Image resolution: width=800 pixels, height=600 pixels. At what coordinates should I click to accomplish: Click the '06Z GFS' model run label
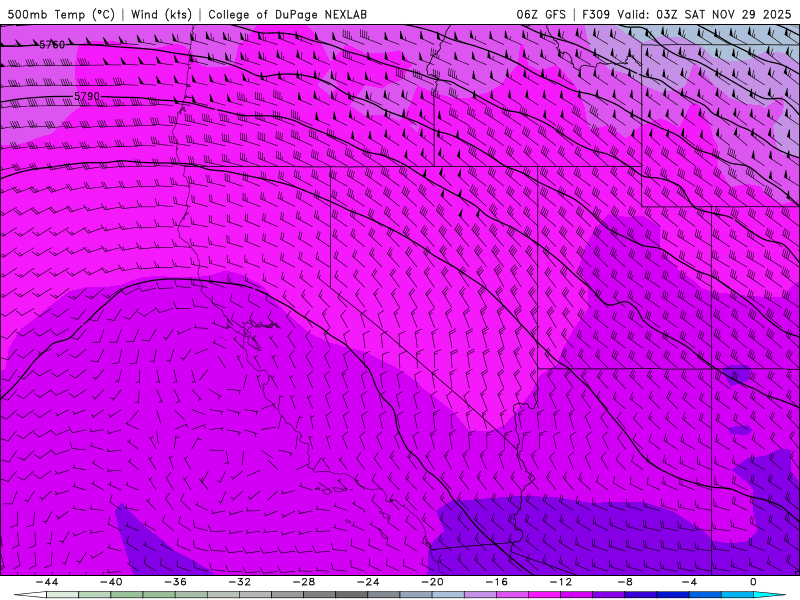point(541,14)
